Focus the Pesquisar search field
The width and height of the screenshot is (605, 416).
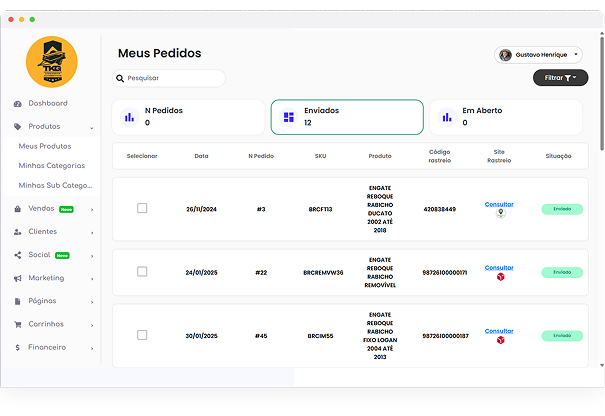click(x=170, y=78)
